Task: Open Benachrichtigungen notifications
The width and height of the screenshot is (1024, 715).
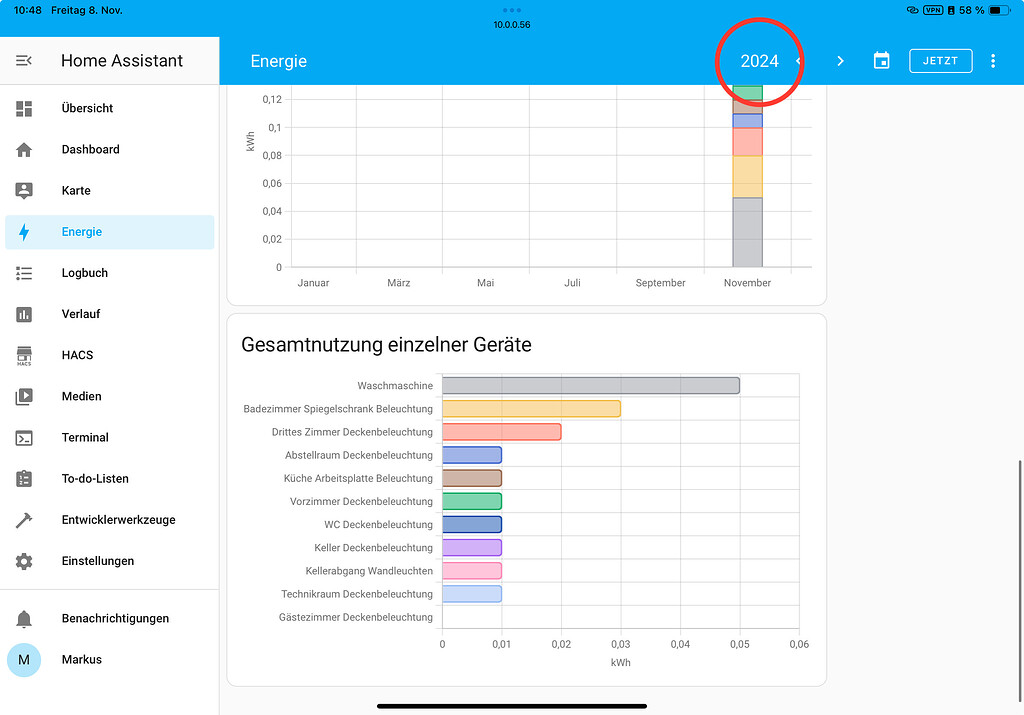Action: click(x=110, y=618)
